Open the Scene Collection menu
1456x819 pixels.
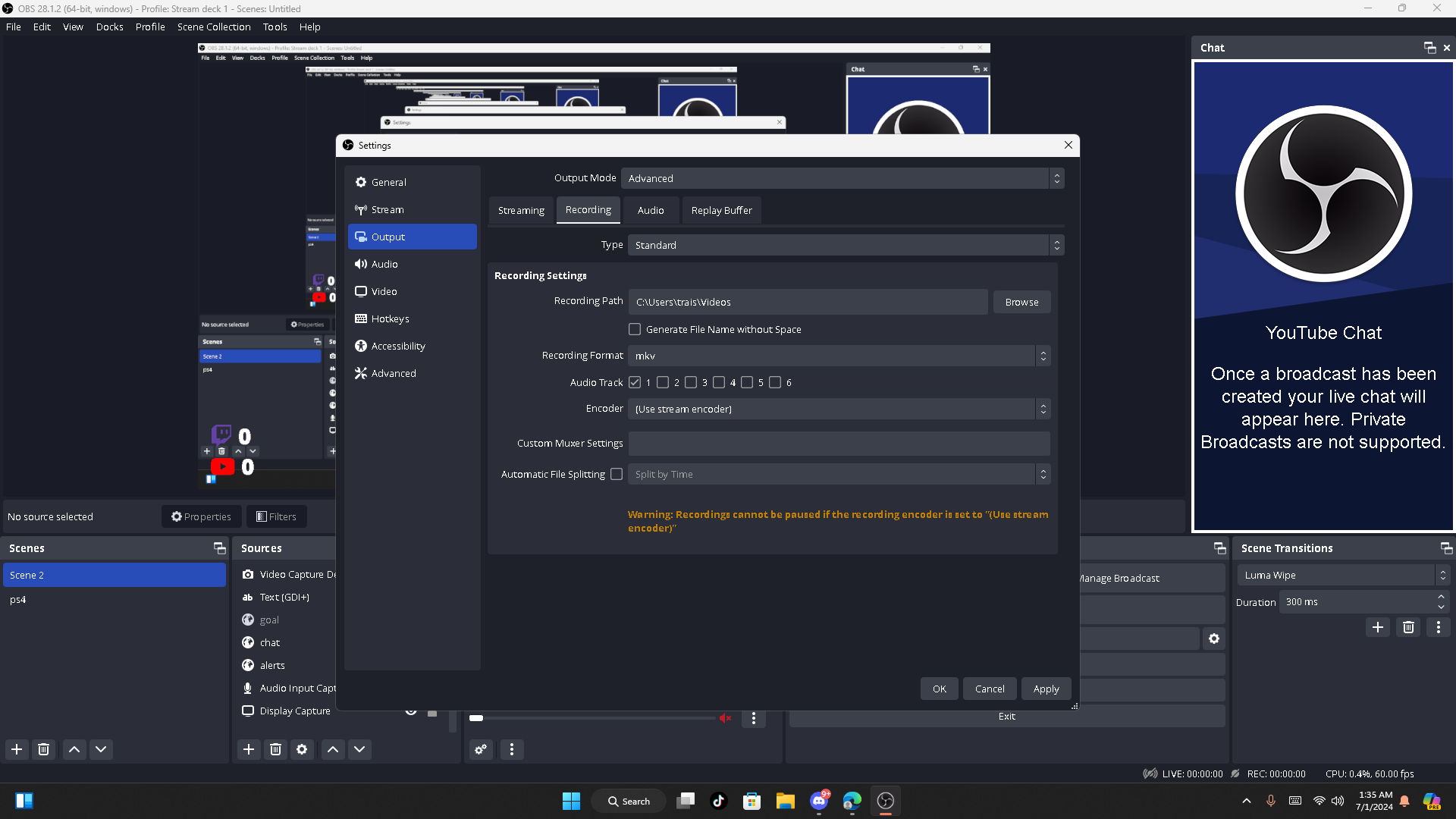tap(214, 27)
